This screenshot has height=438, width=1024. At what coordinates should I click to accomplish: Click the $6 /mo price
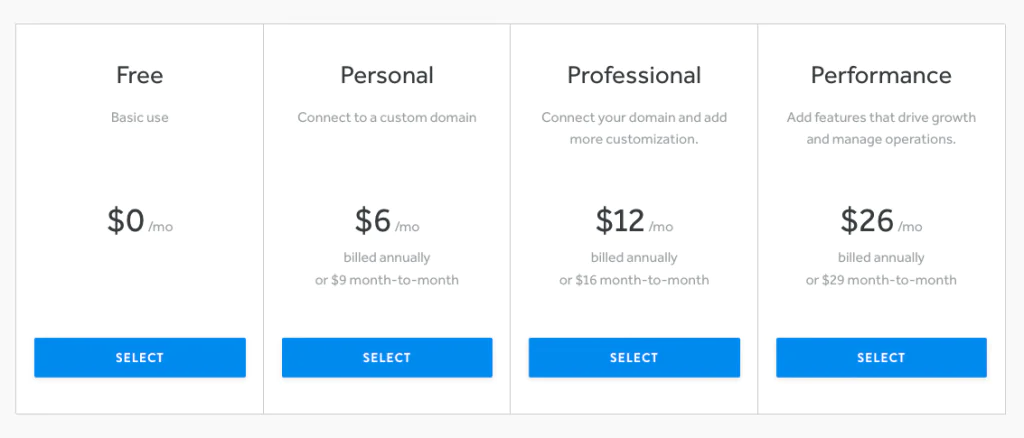coord(387,221)
